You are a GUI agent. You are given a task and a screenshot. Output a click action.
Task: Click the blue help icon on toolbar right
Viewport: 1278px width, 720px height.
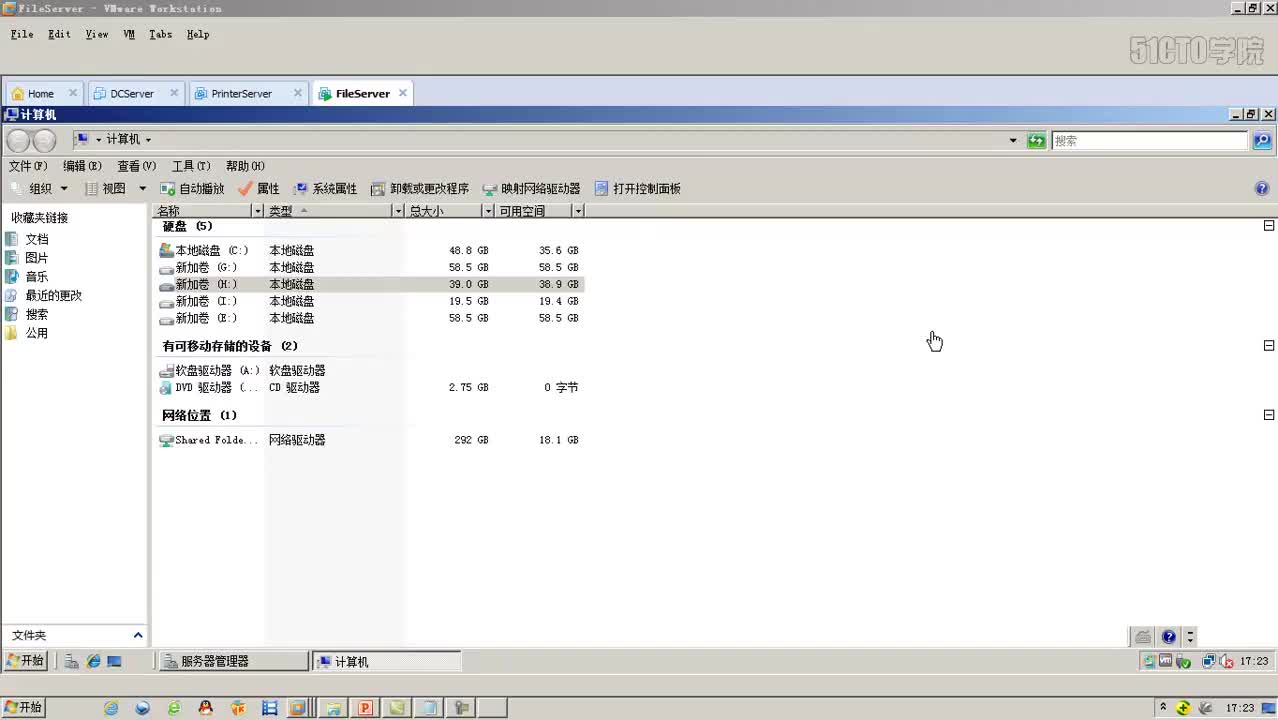click(x=1262, y=189)
